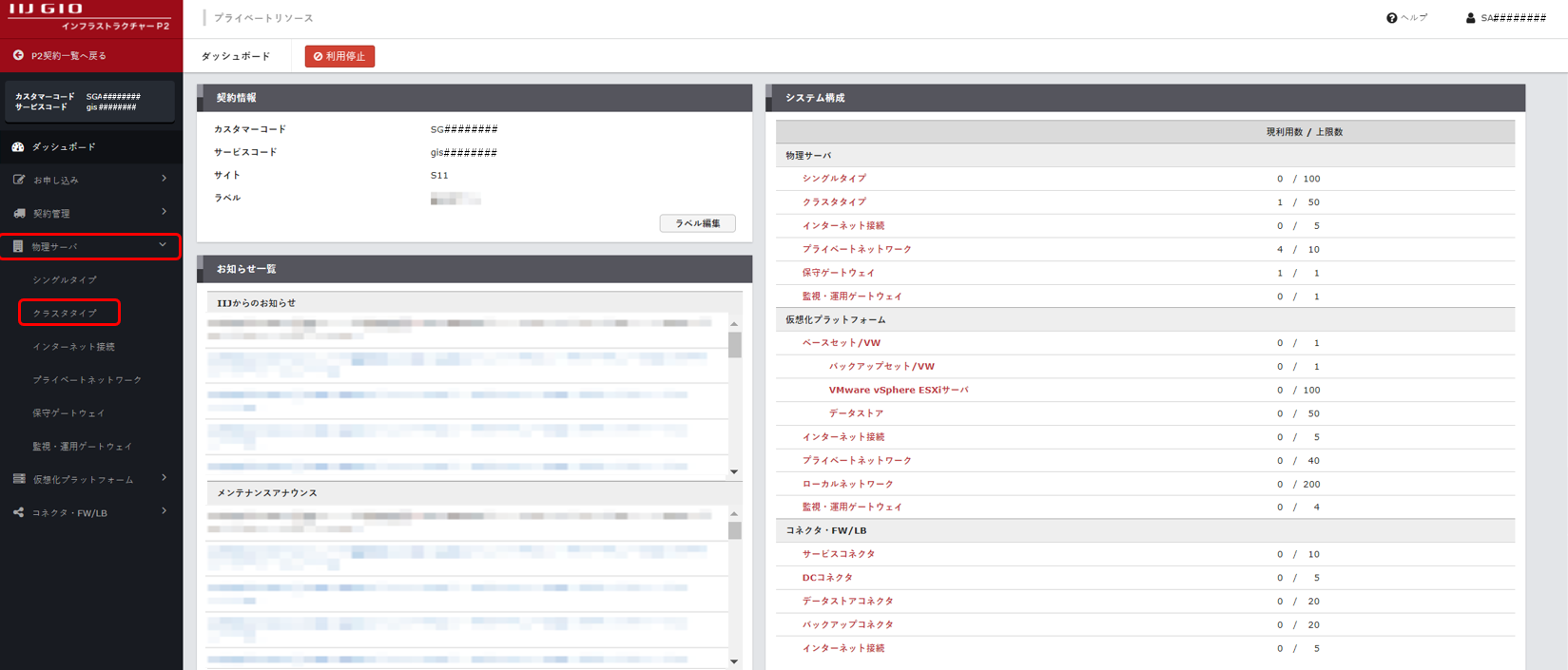Collapse the 物理サーバ menu chevron
The height and width of the screenshot is (670, 1568).
click(x=163, y=245)
